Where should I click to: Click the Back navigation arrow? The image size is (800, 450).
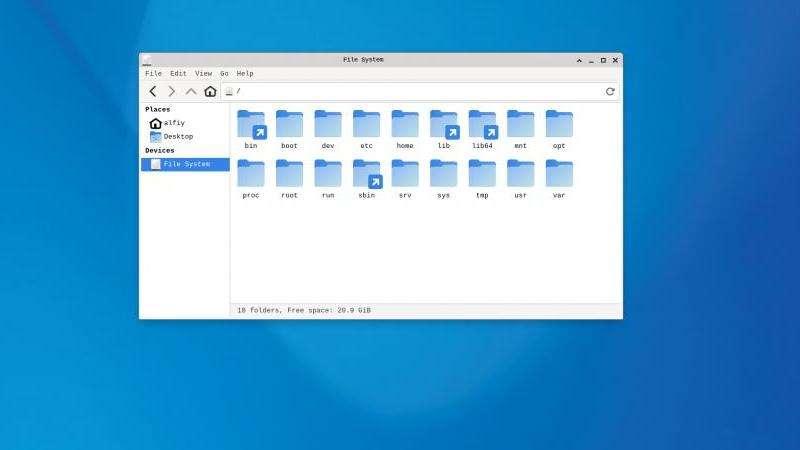click(x=153, y=91)
